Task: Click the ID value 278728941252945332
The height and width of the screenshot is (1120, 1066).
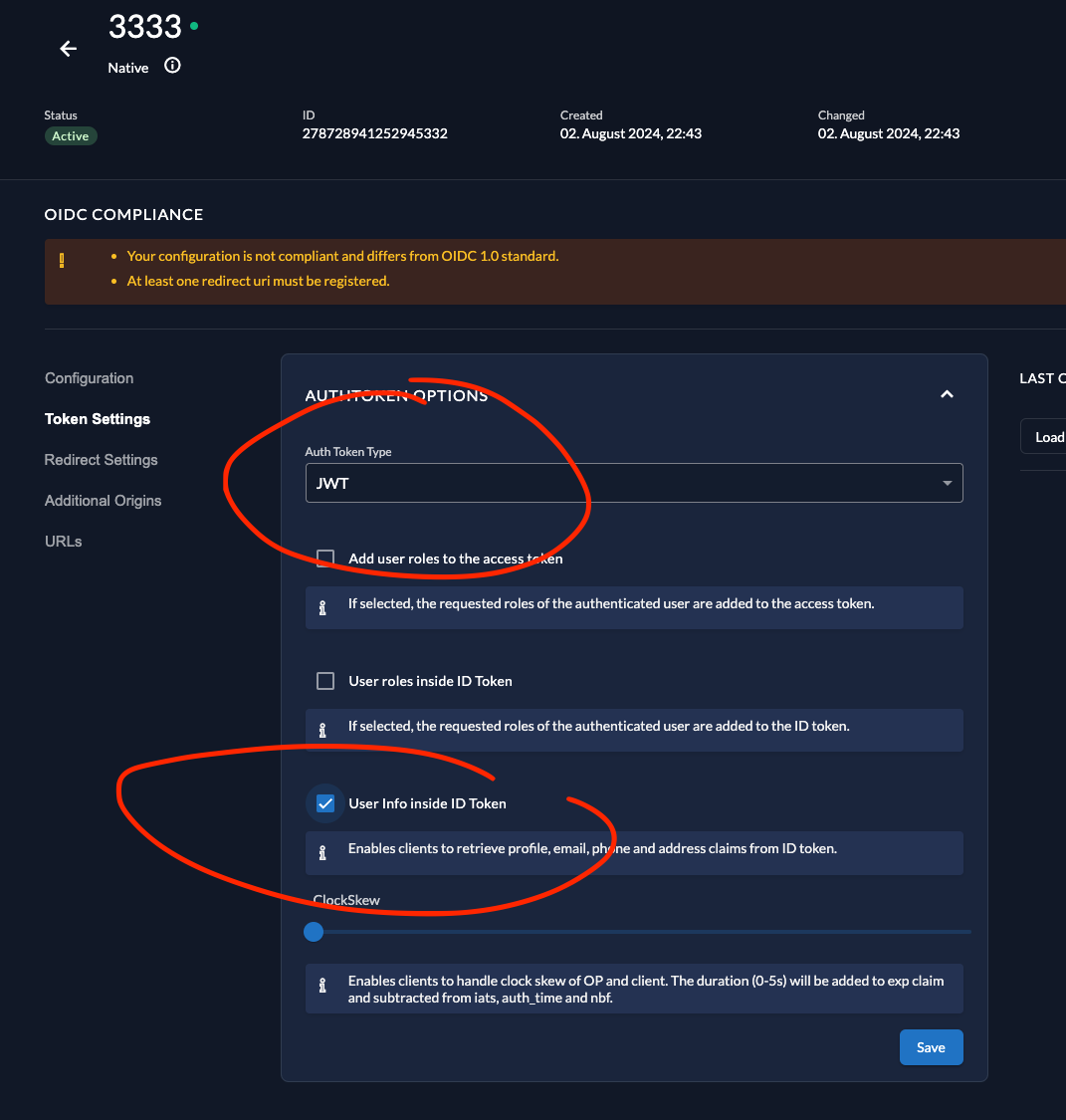Action: (x=375, y=133)
